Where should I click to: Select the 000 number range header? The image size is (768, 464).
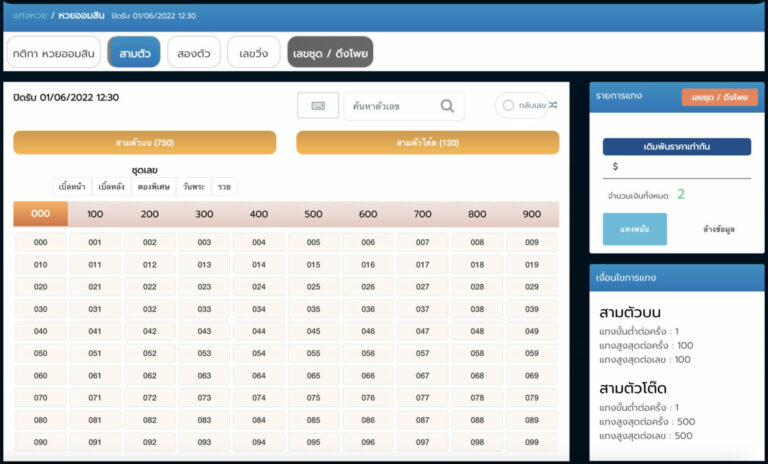coord(40,214)
